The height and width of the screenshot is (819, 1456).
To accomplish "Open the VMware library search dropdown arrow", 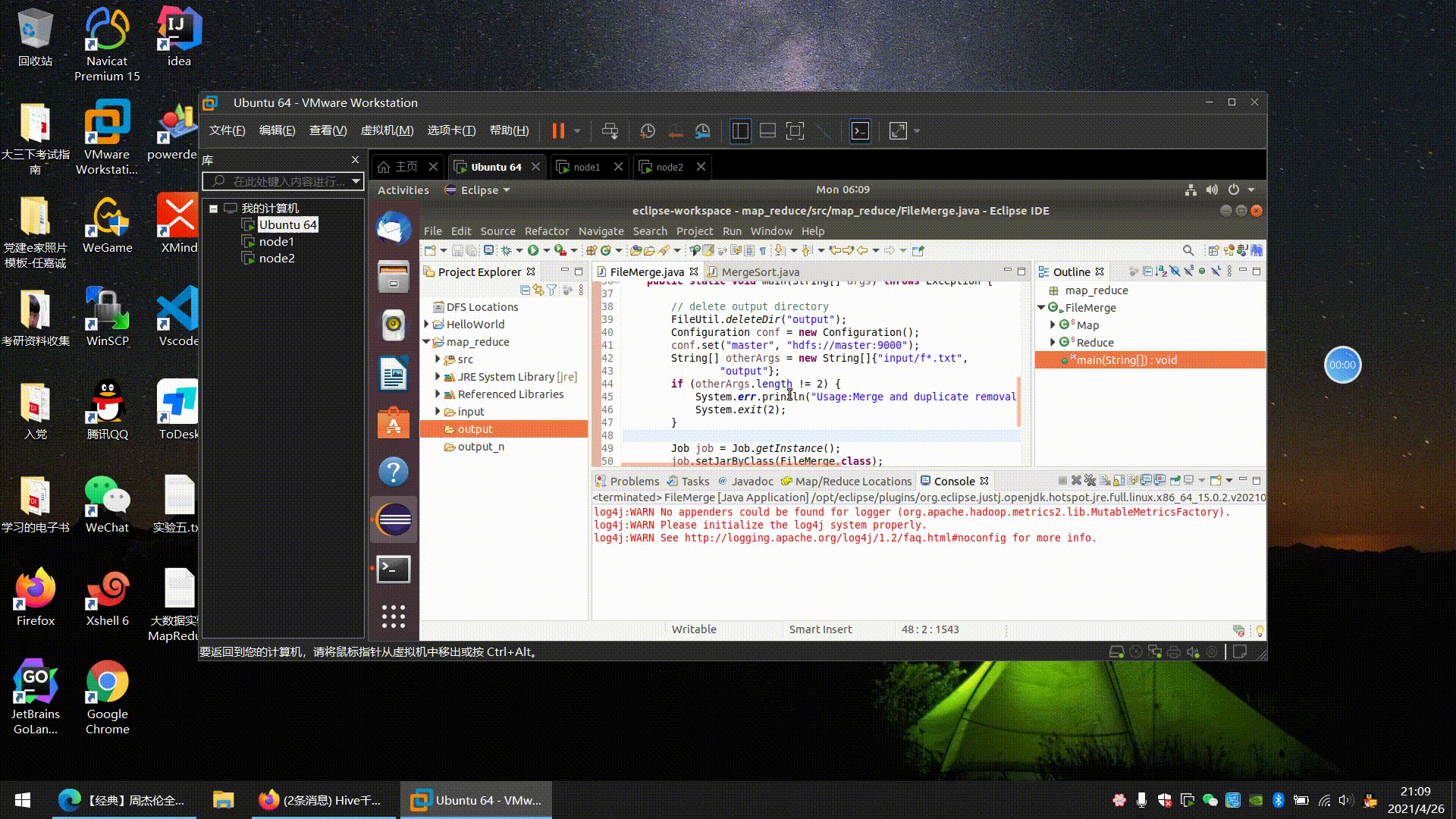I will 356,181.
